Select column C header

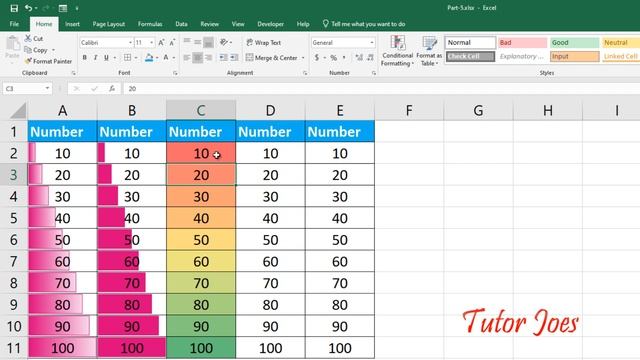coord(201,110)
